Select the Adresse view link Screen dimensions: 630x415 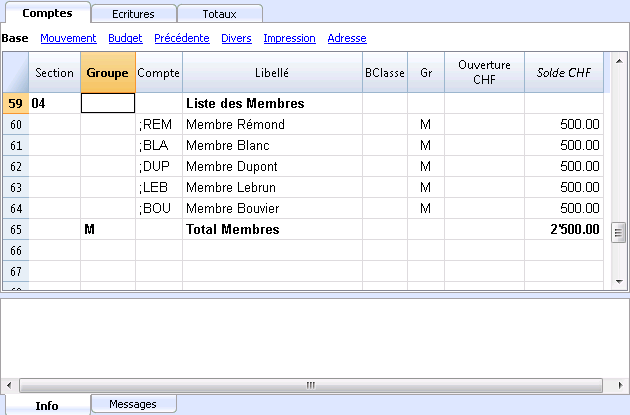point(347,38)
